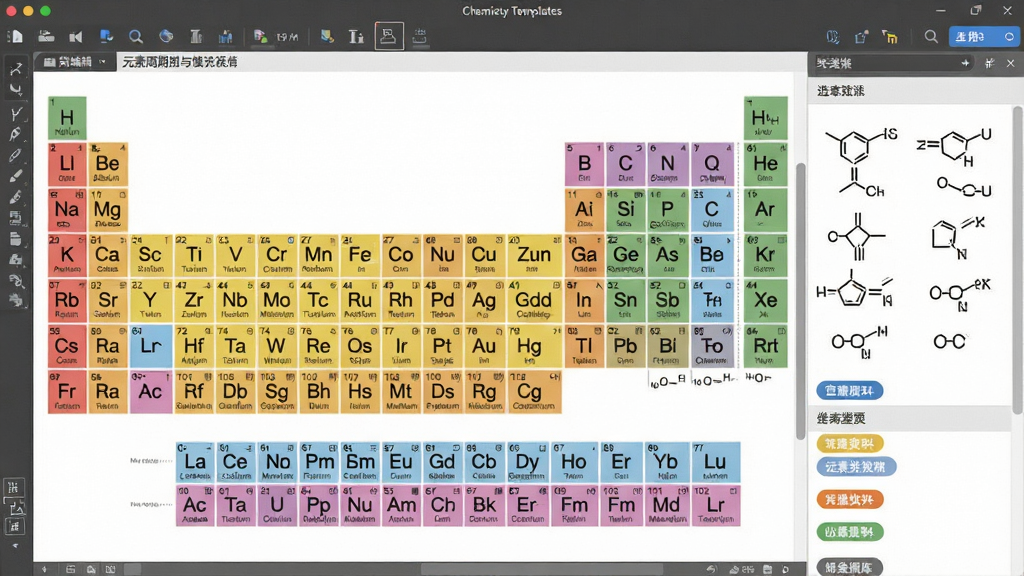Select the globe icon in the top toolbar

pos(166,37)
